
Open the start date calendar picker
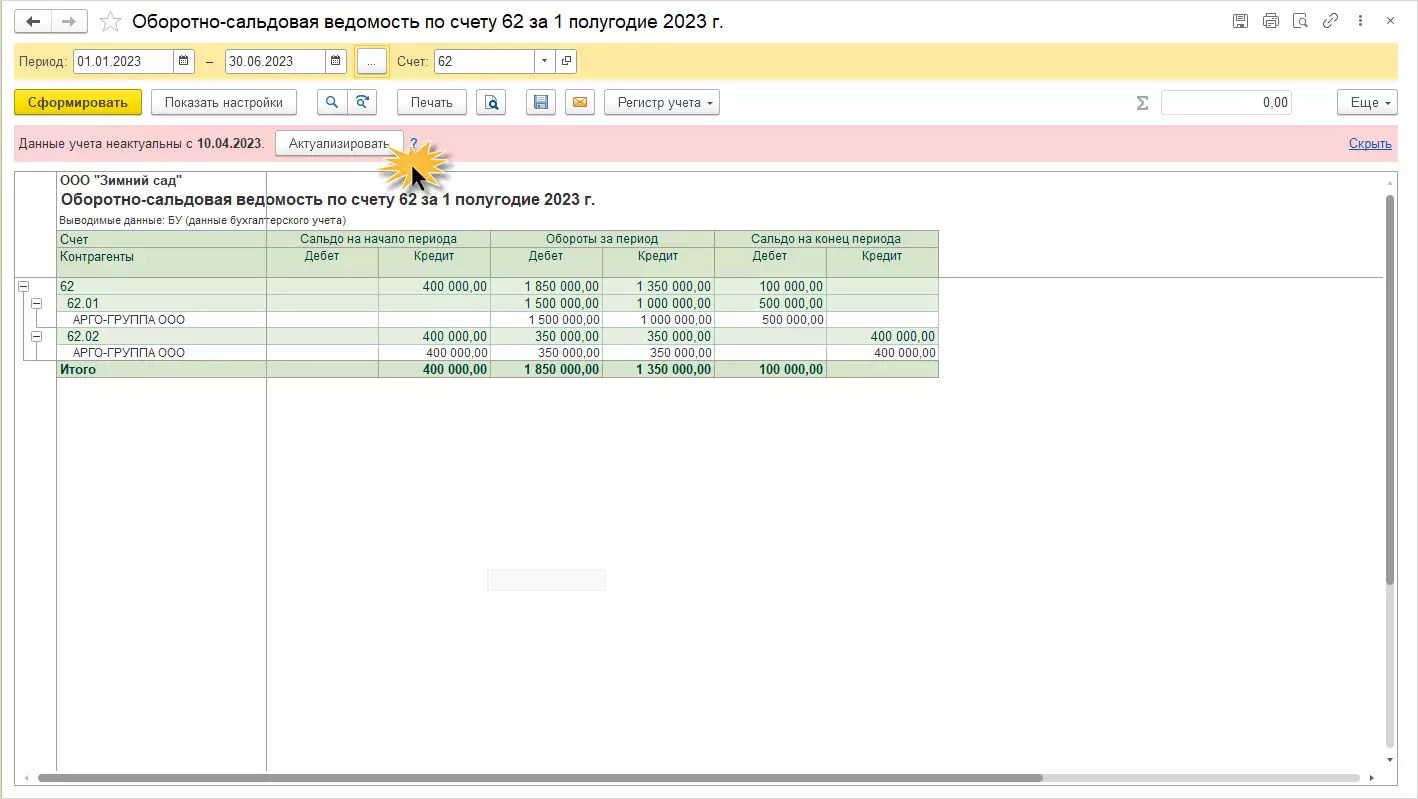pyautogui.click(x=184, y=61)
